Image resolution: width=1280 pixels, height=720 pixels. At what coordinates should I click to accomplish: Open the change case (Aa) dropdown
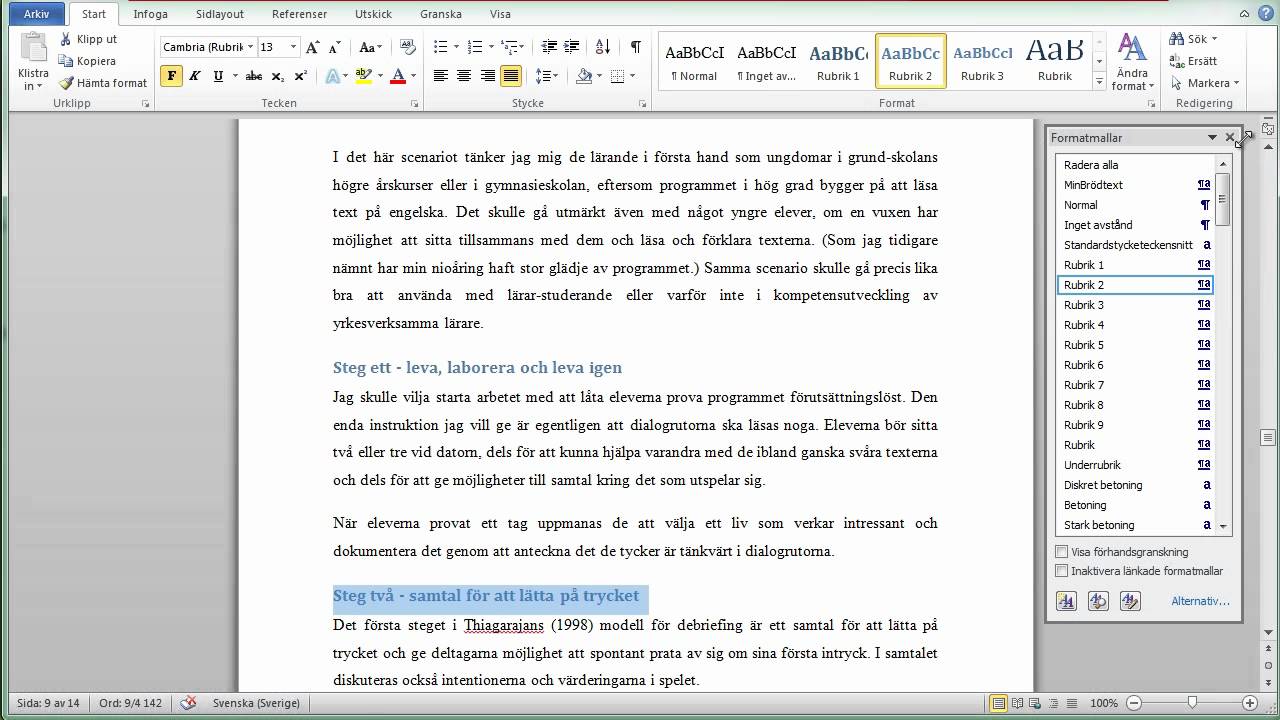[371, 47]
